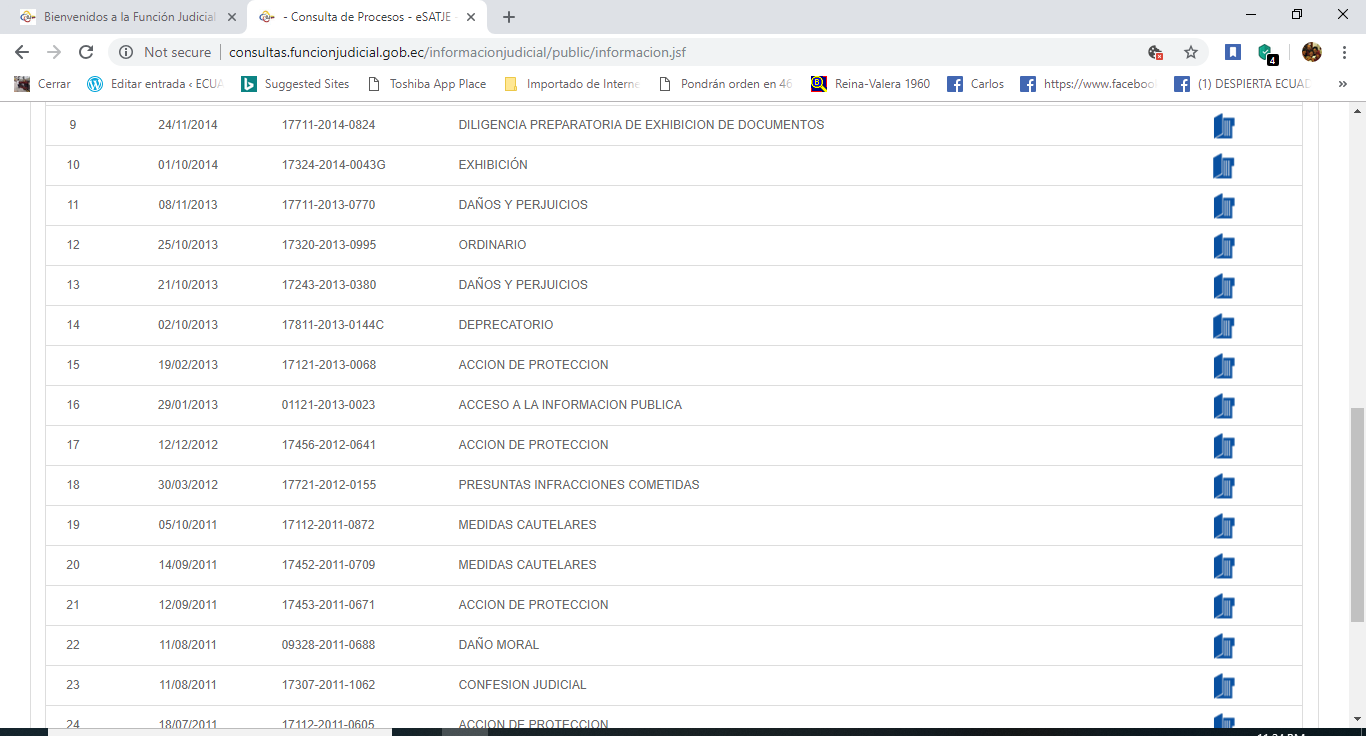Open details icon for CONFESION JUDICIAL case
Image resolution: width=1366 pixels, height=736 pixels.
click(x=1223, y=686)
